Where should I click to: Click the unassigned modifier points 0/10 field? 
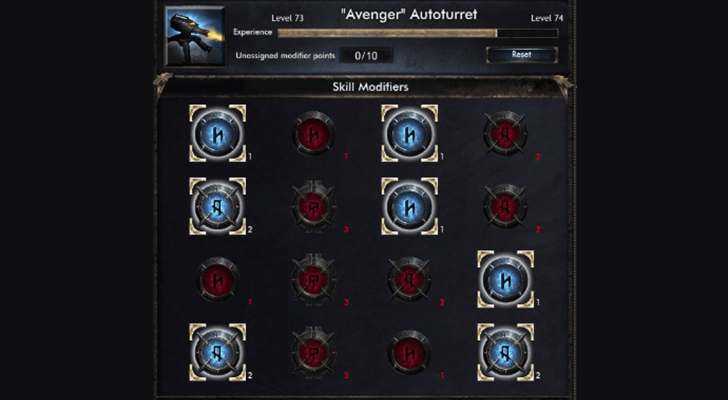pyautogui.click(x=366, y=56)
